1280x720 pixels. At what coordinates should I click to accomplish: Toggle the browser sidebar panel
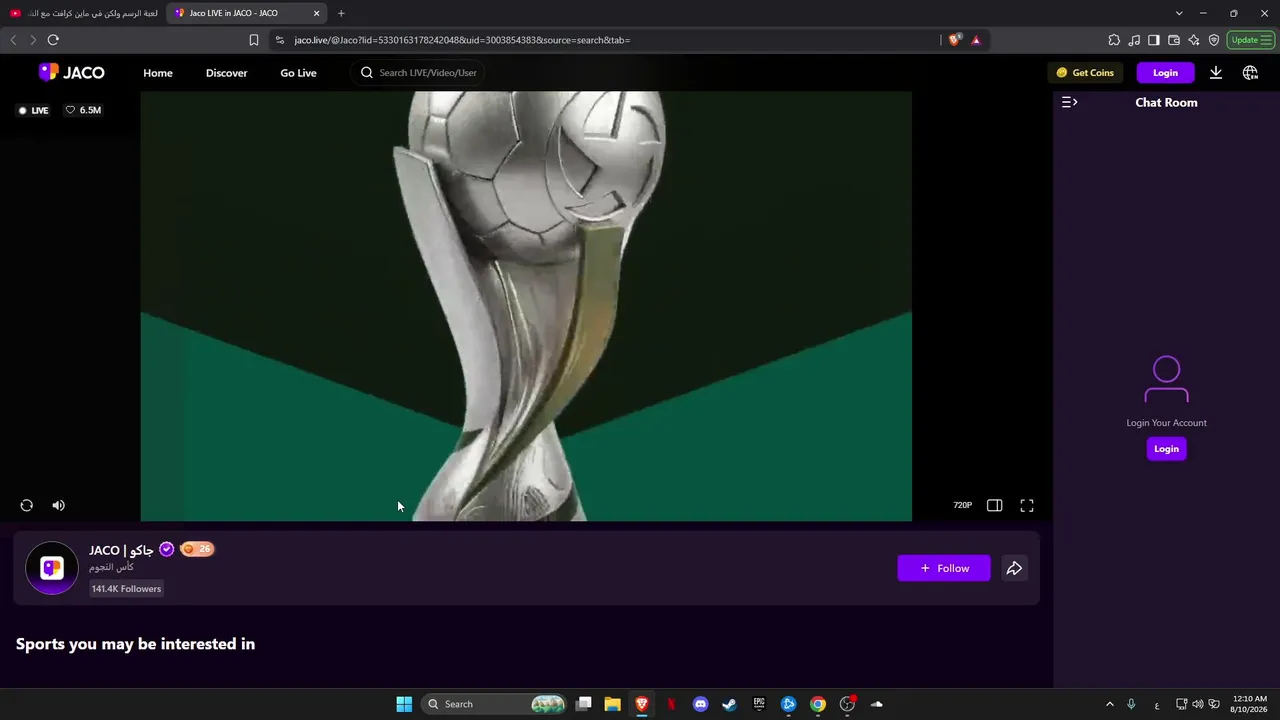point(1154,40)
